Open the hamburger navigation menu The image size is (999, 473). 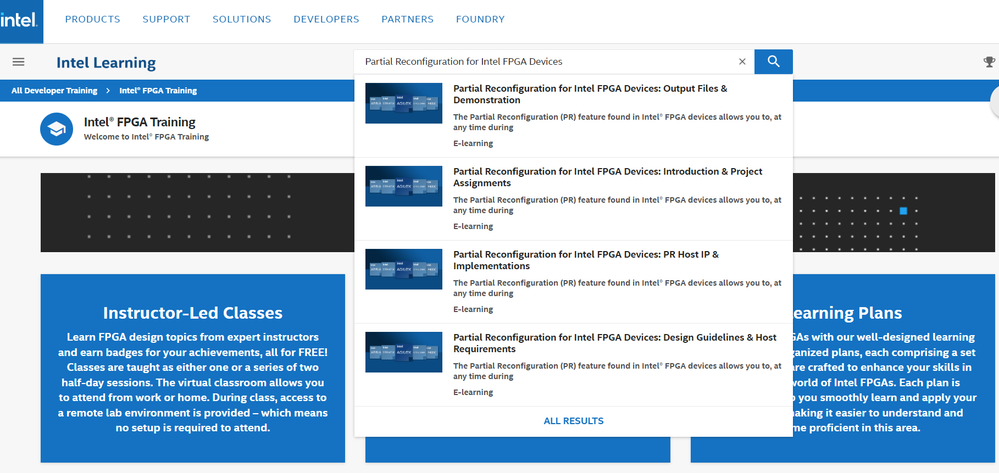(x=18, y=62)
